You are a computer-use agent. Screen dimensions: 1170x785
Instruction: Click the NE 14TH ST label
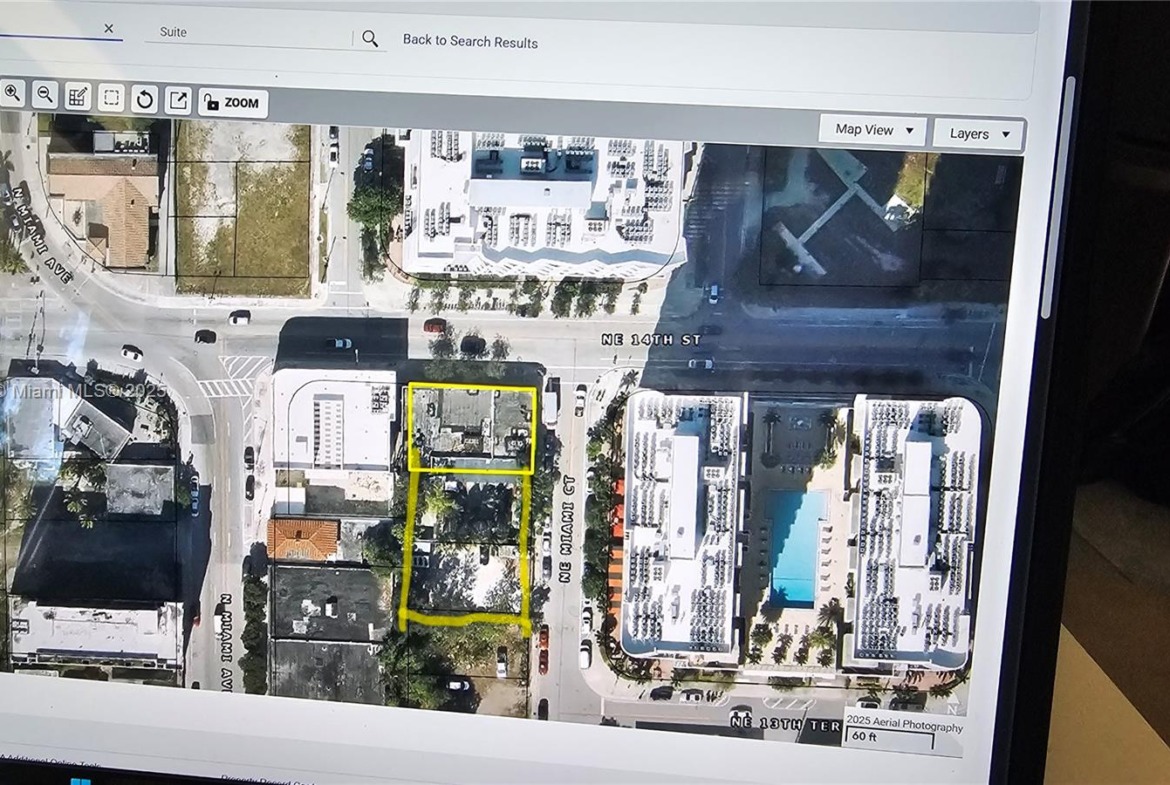point(651,340)
